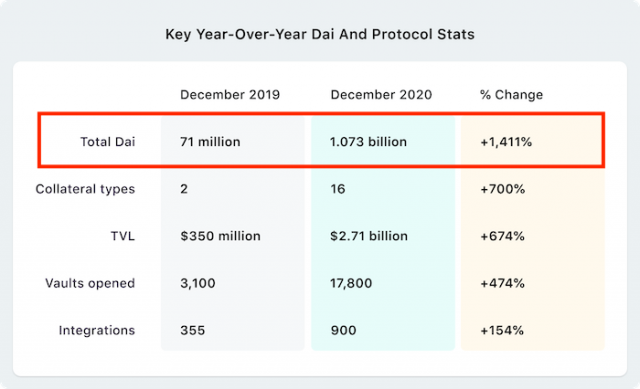Viewport: 640px width, 389px height.
Task: Select the 71 million cell
Action: pos(210,142)
